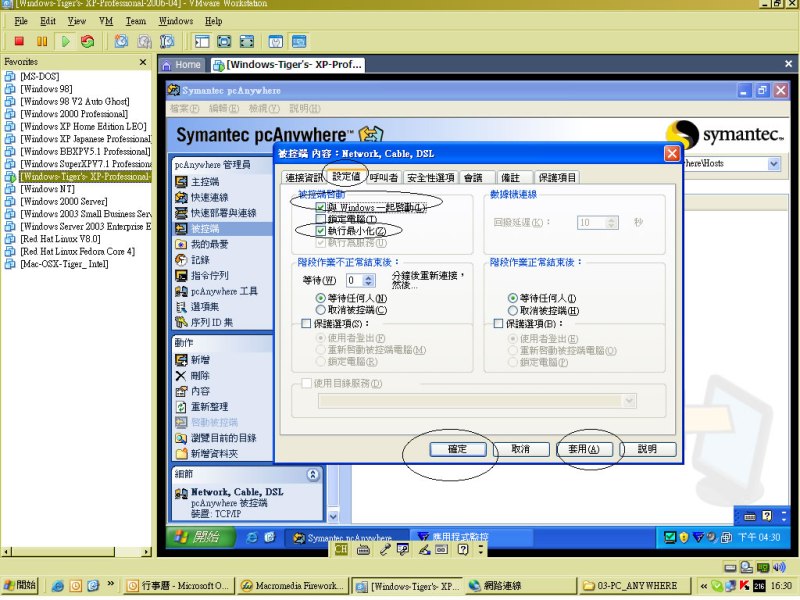Click the VMware Summary view toolbar icon

point(276,41)
